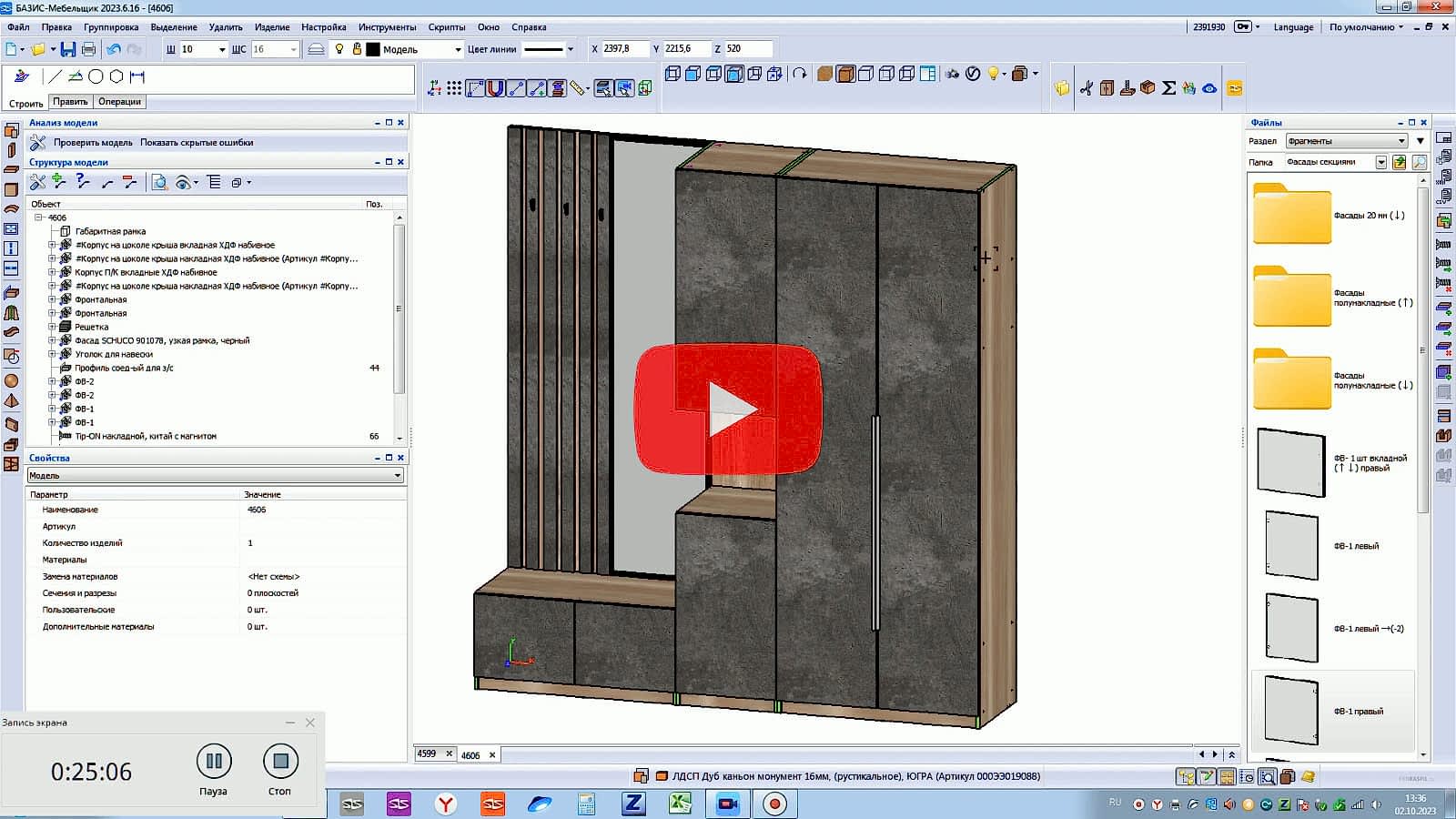1456x819 pixels.
Task: Expand the Решетка tree node
Action: (52, 327)
